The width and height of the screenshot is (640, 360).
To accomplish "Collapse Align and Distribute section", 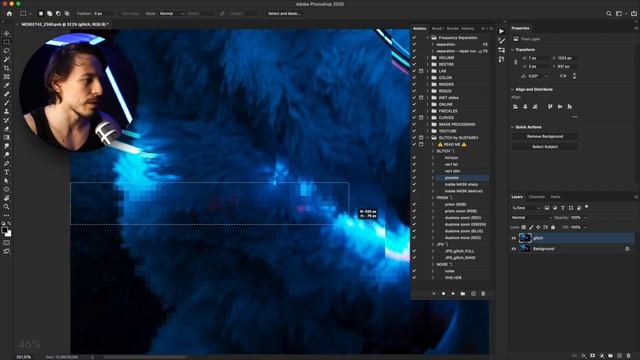I will click(x=513, y=89).
